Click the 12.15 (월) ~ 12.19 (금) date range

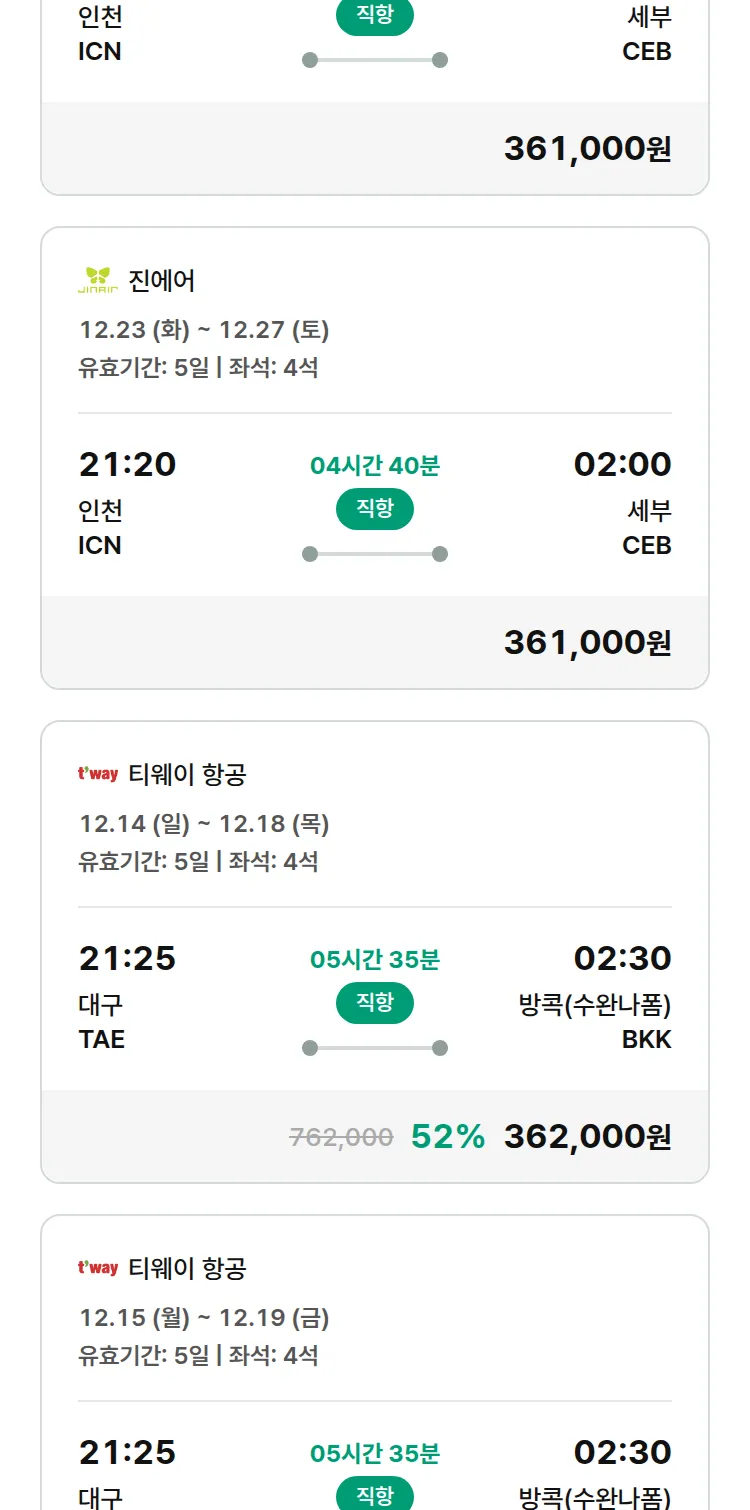pos(204,1318)
